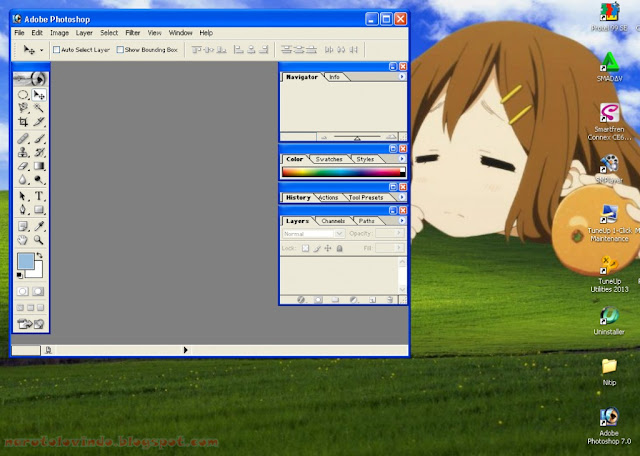Select the Blur tool

point(23,179)
